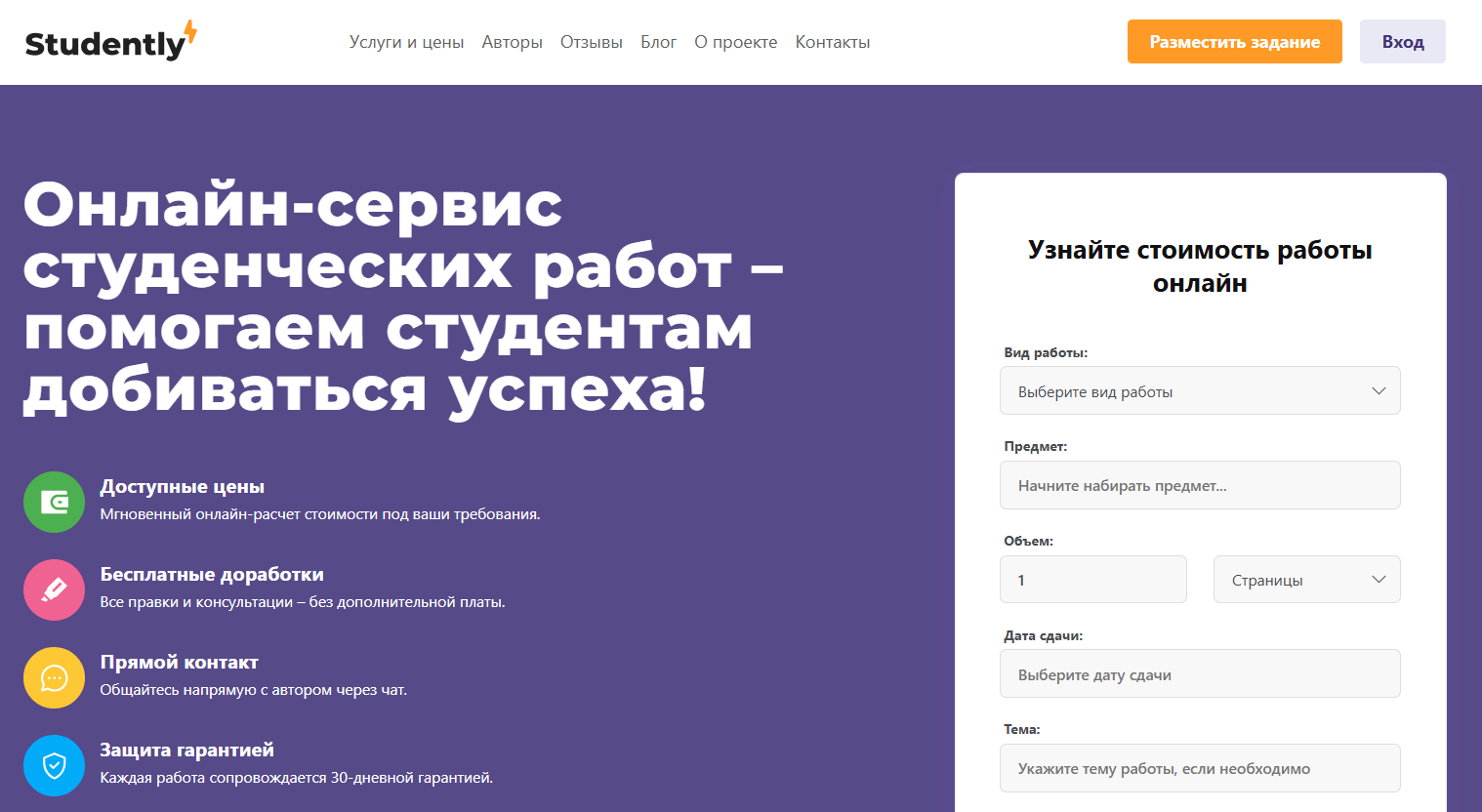Viewport: 1482px width, 812px height.
Task: Click the green wallet icon
Action: (x=55, y=503)
